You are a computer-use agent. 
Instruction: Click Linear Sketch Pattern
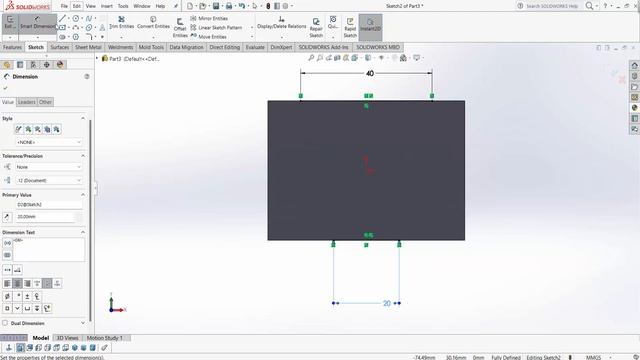pos(216,27)
